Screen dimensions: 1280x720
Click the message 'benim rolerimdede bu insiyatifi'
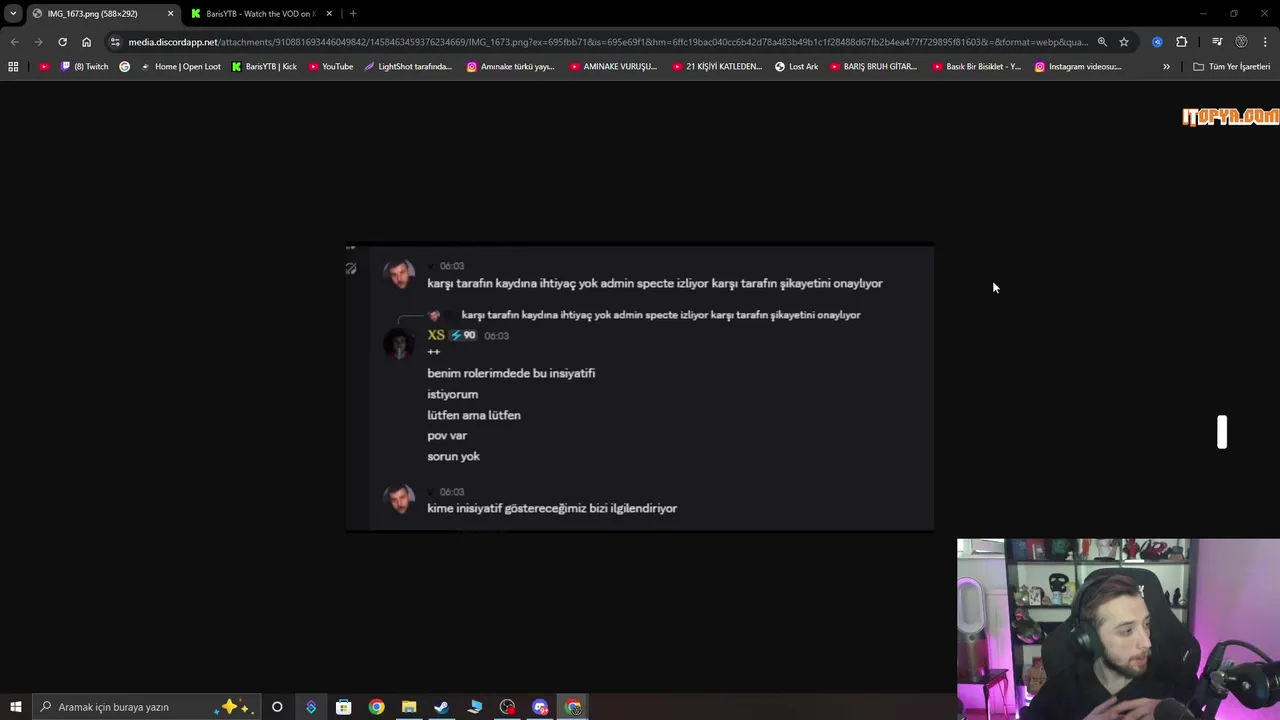(x=511, y=373)
